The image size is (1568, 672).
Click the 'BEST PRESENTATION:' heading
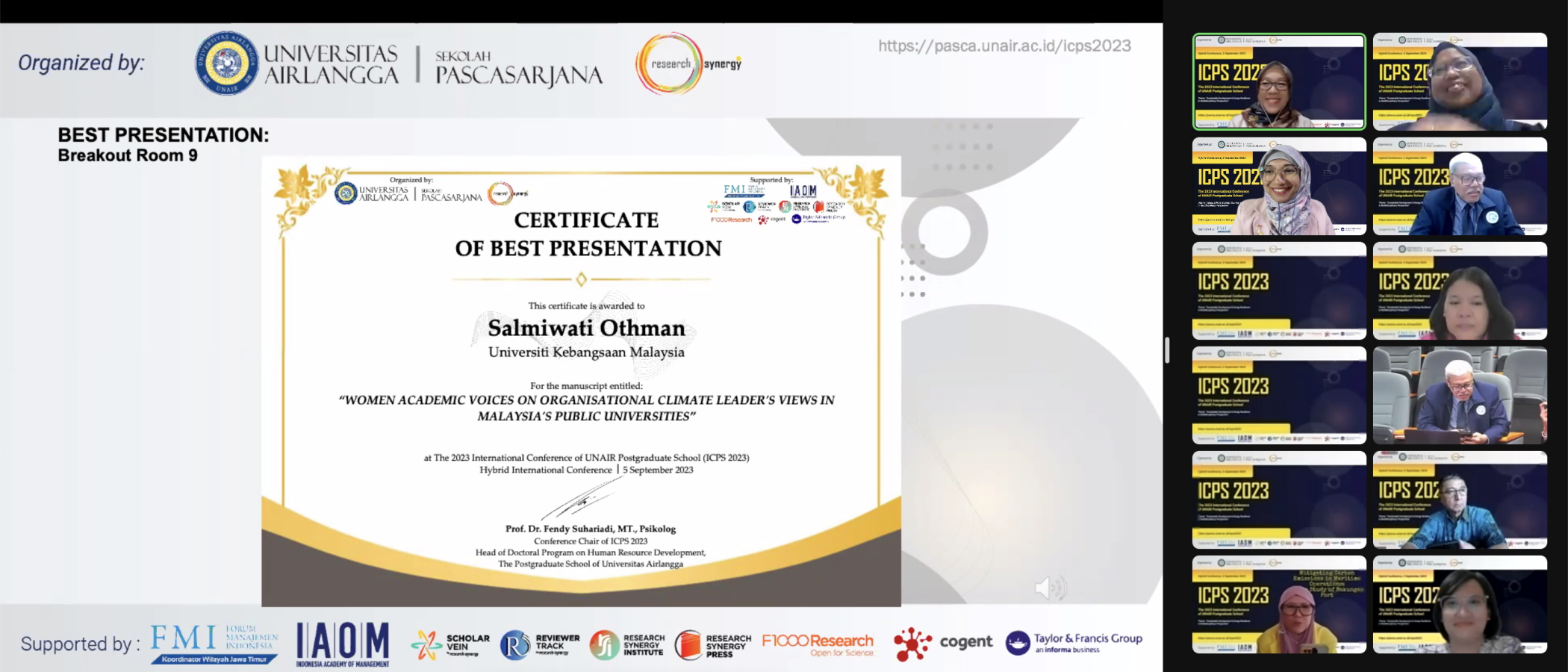click(164, 135)
